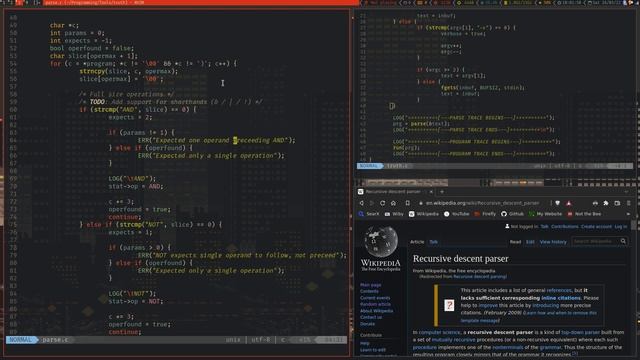The width and height of the screenshot is (640, 360).
Task: Open the Random article sidebar link
Action: pos(375,304)
